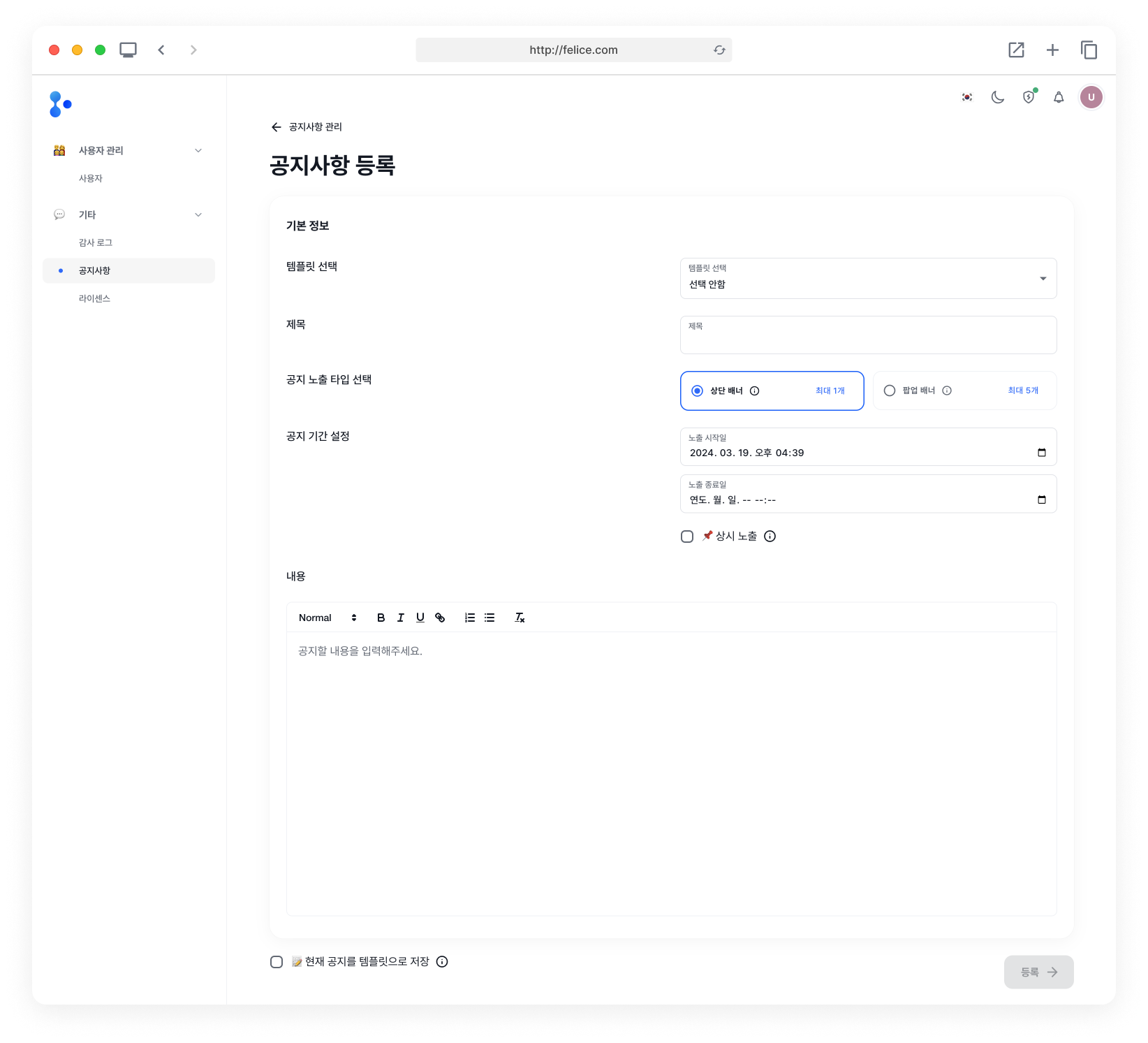
Task: Open page in external window icon
Action: click(x=1016, y=50)
